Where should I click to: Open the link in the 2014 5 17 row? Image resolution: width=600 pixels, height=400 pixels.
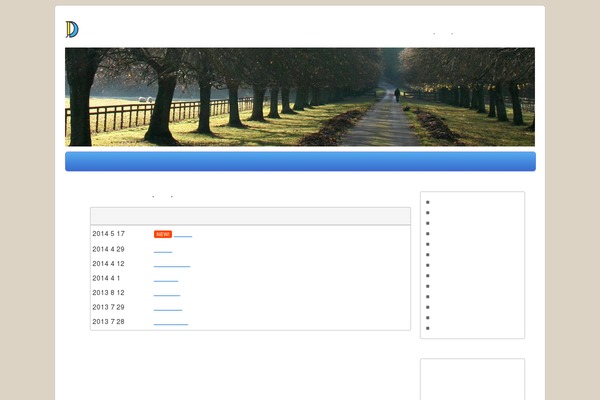pos(183,234)
